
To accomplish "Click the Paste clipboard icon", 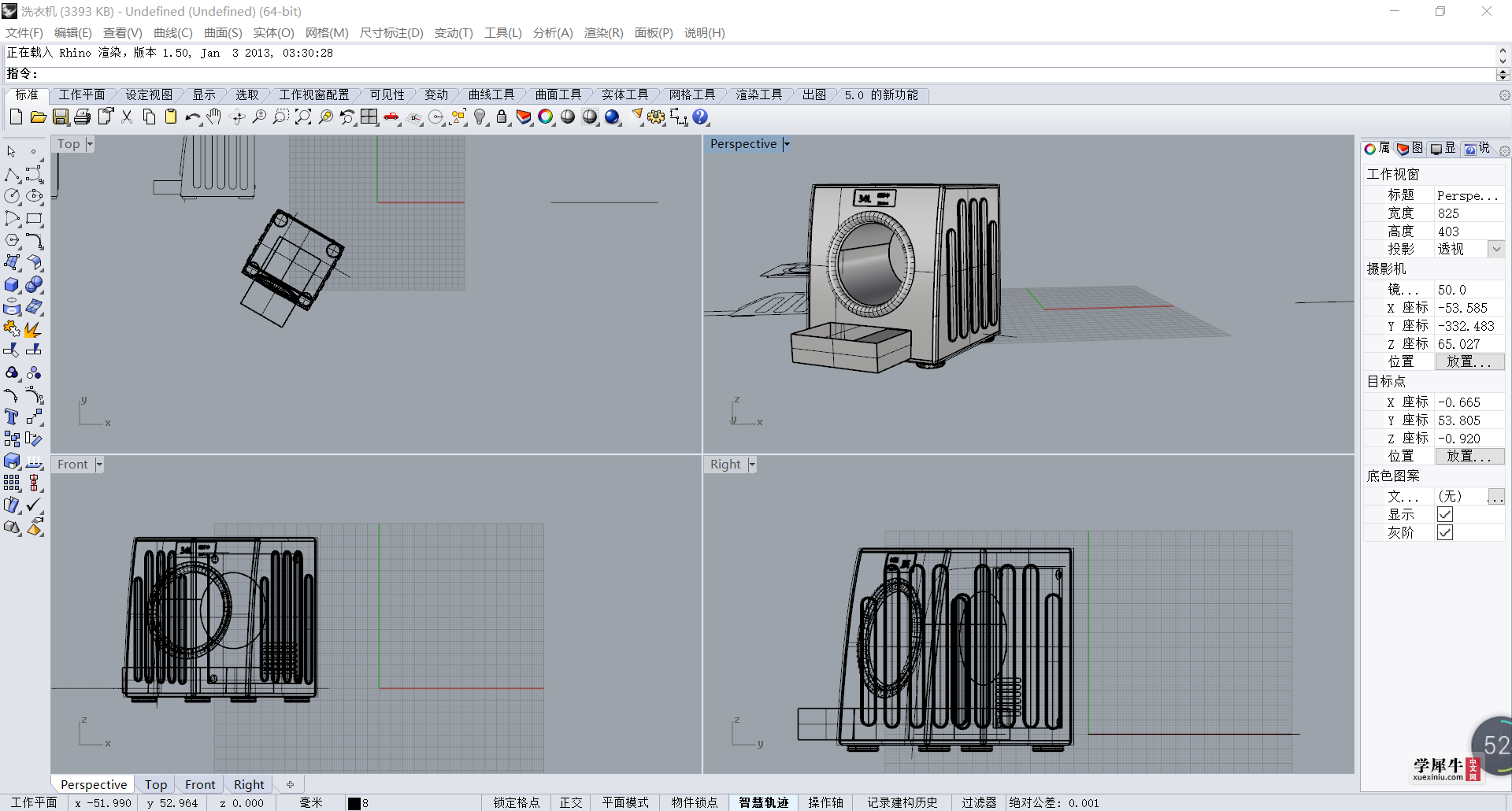I will coord(171,117).
